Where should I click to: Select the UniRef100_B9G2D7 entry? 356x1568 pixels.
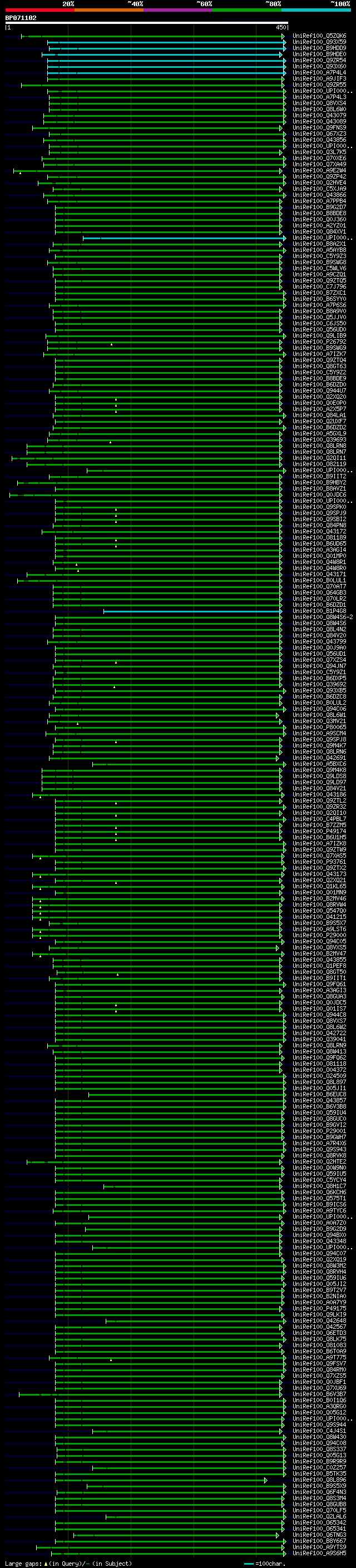tap(319, 207)
